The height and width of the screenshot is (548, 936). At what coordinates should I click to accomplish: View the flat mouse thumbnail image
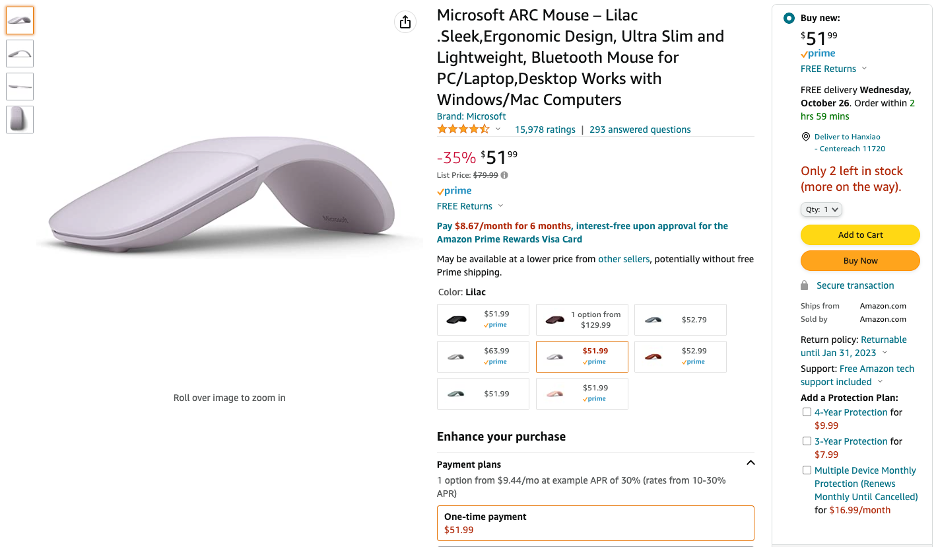(x=20, y=86)
